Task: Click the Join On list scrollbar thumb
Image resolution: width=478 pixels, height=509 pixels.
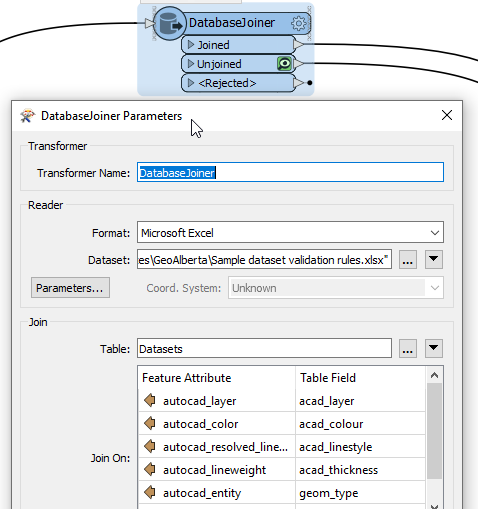Action: coord(434,431)
